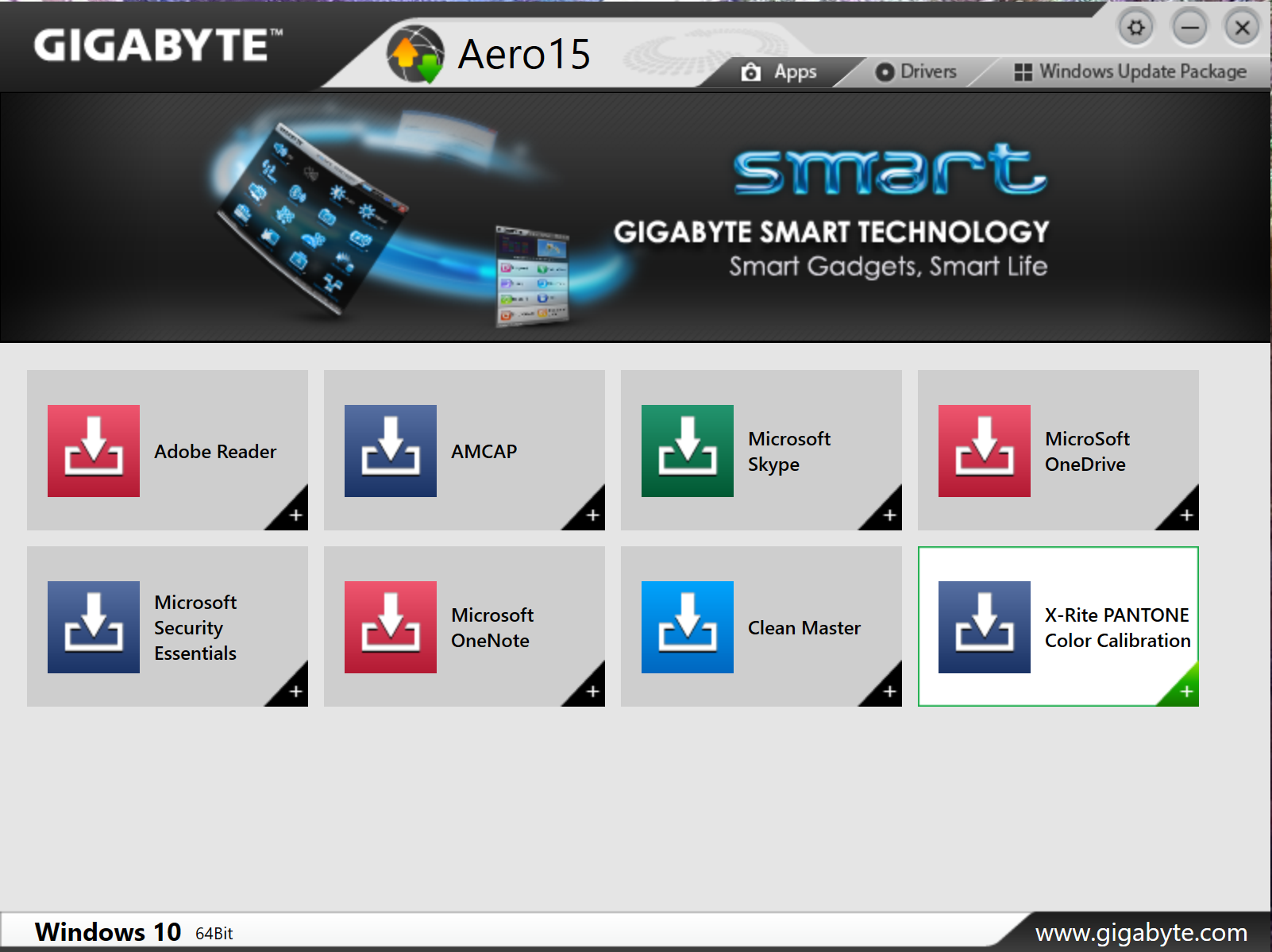Minimize the GIGABYTE Smart Update window
The height and width of the screenshot is (952, 1272).
pos(1189,28)
